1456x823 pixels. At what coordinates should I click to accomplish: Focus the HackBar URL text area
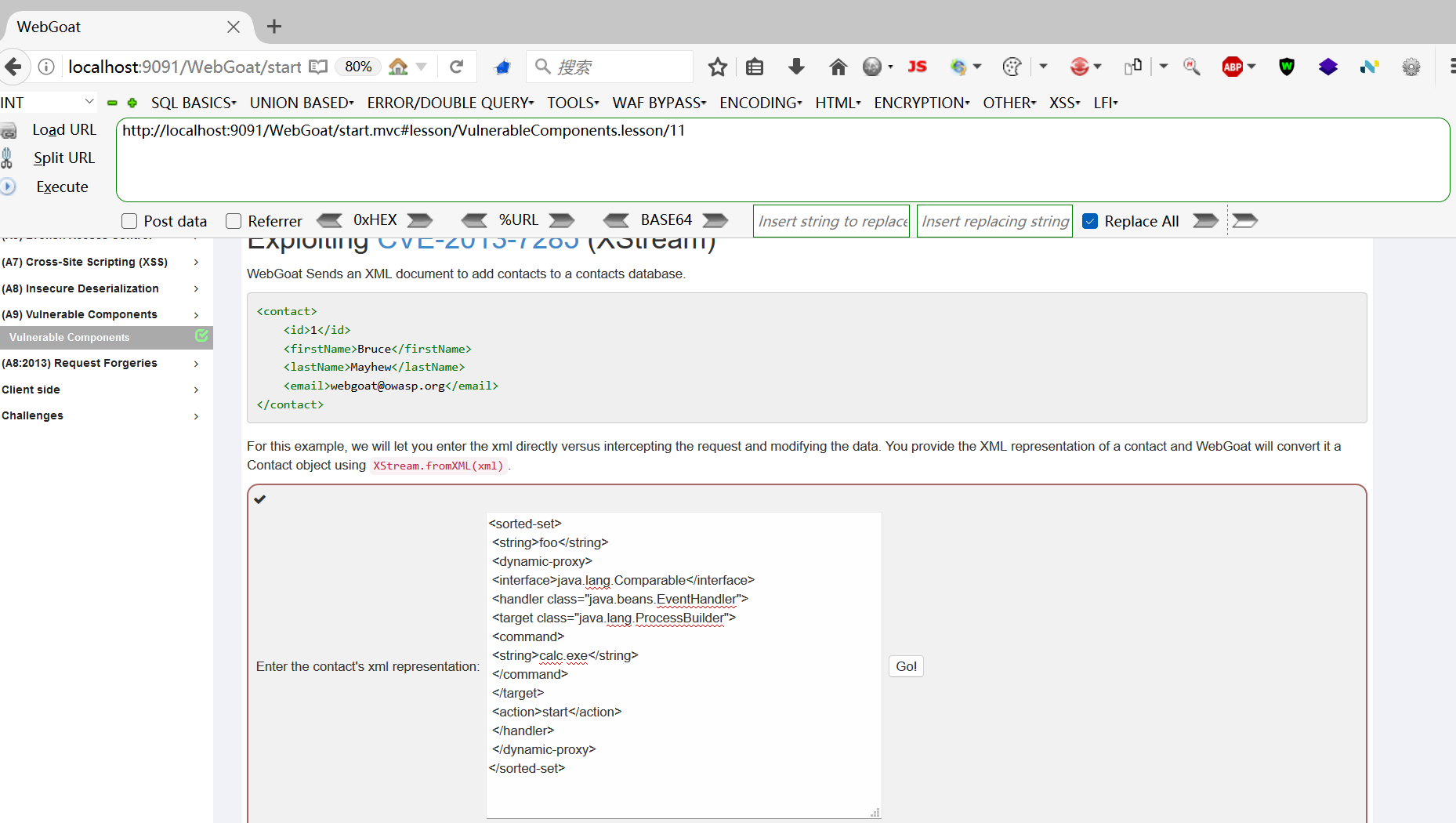pyautogui.click(x=783, y=160)
